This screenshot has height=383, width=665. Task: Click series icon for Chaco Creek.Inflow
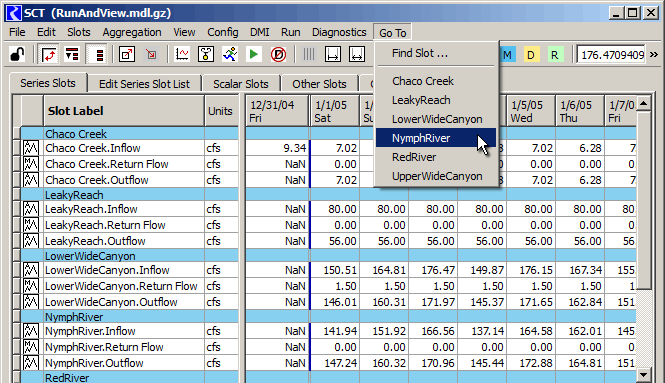click(31, 148)
